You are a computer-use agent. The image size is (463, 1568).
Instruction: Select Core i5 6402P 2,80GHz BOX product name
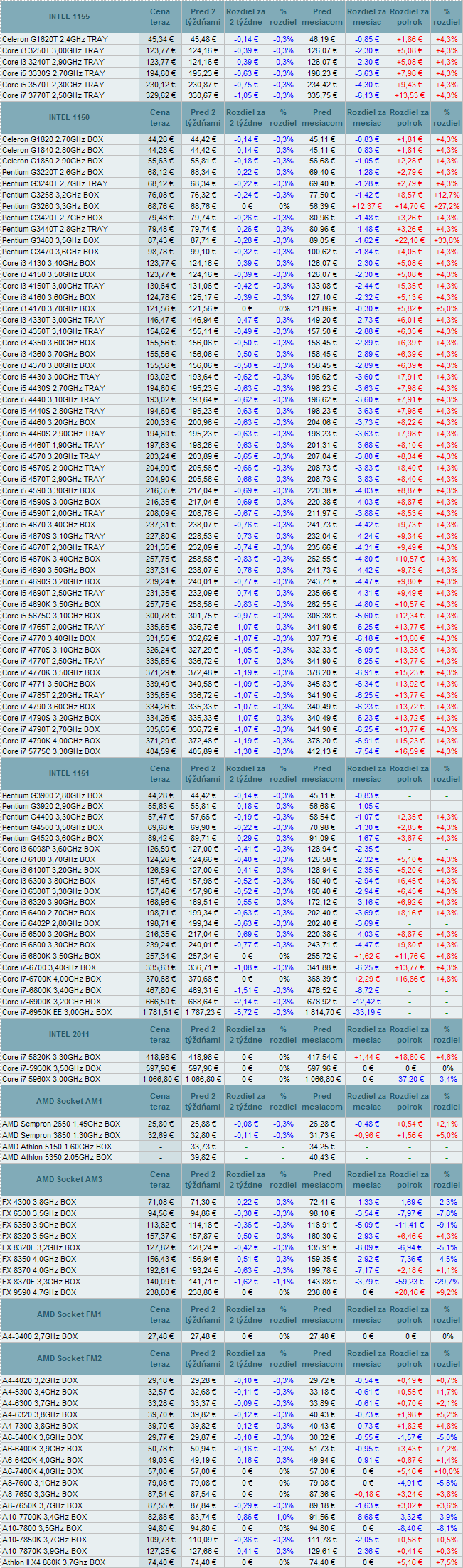[51, 923]
